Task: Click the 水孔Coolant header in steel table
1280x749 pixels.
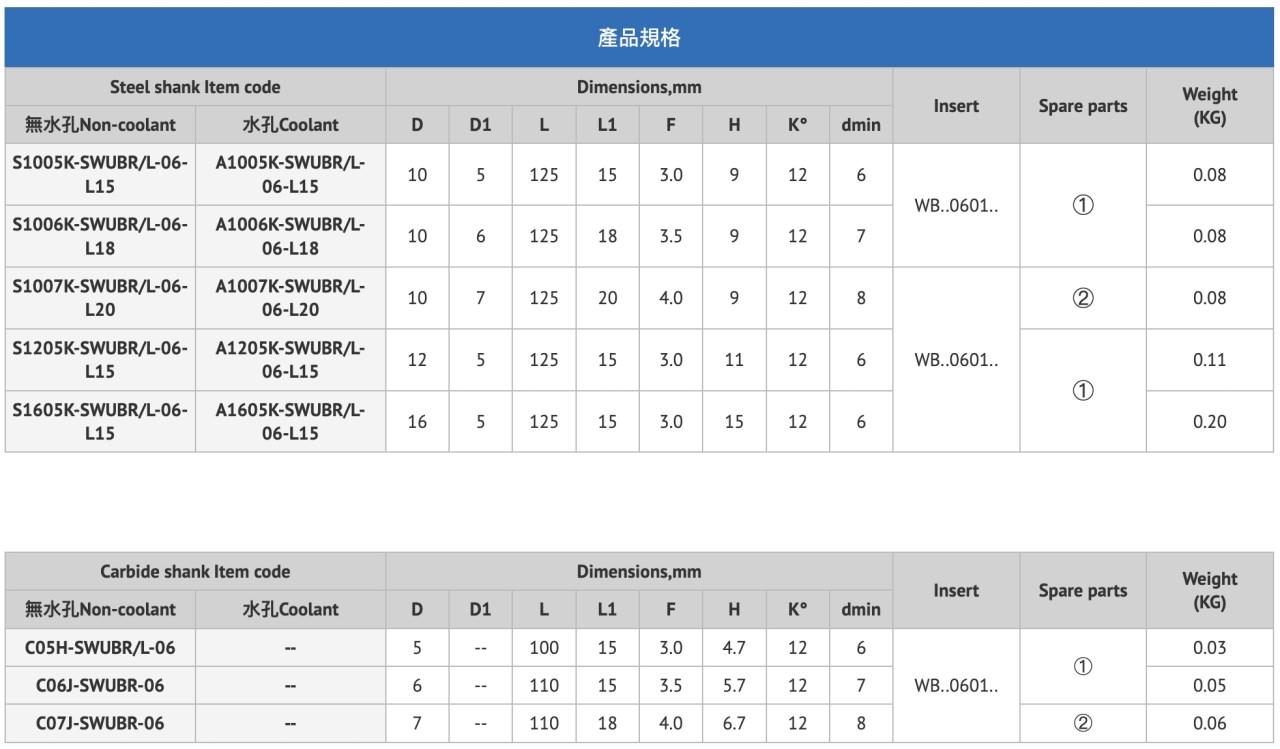Action: (290, 125)
